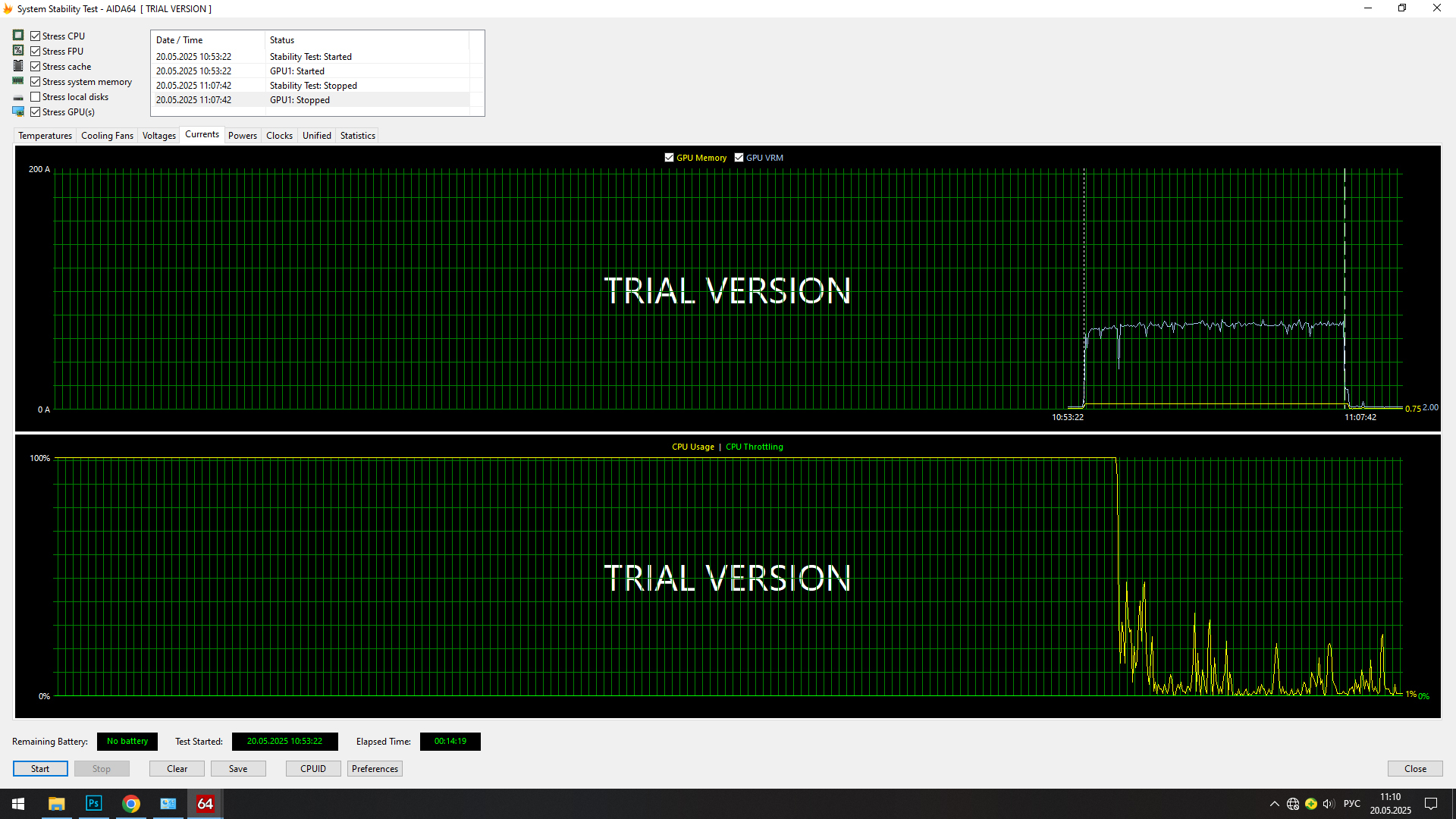1456x819 pixels.
Task: Select the 'GPU1: Started' log row
Action: pos(311,71)
